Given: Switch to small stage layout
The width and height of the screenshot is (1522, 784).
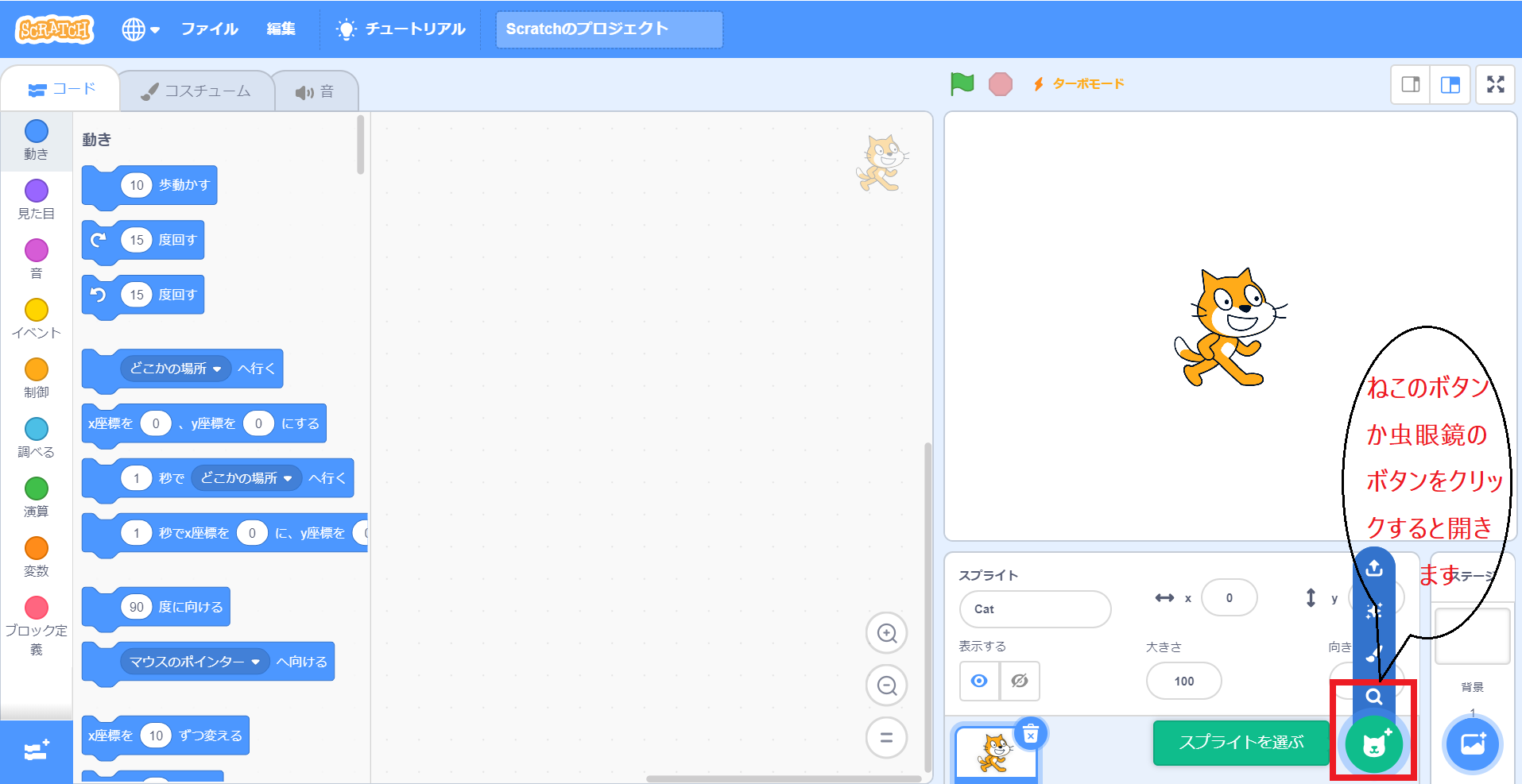Looking at the screenshot, I should click(x=1411, y=84).
